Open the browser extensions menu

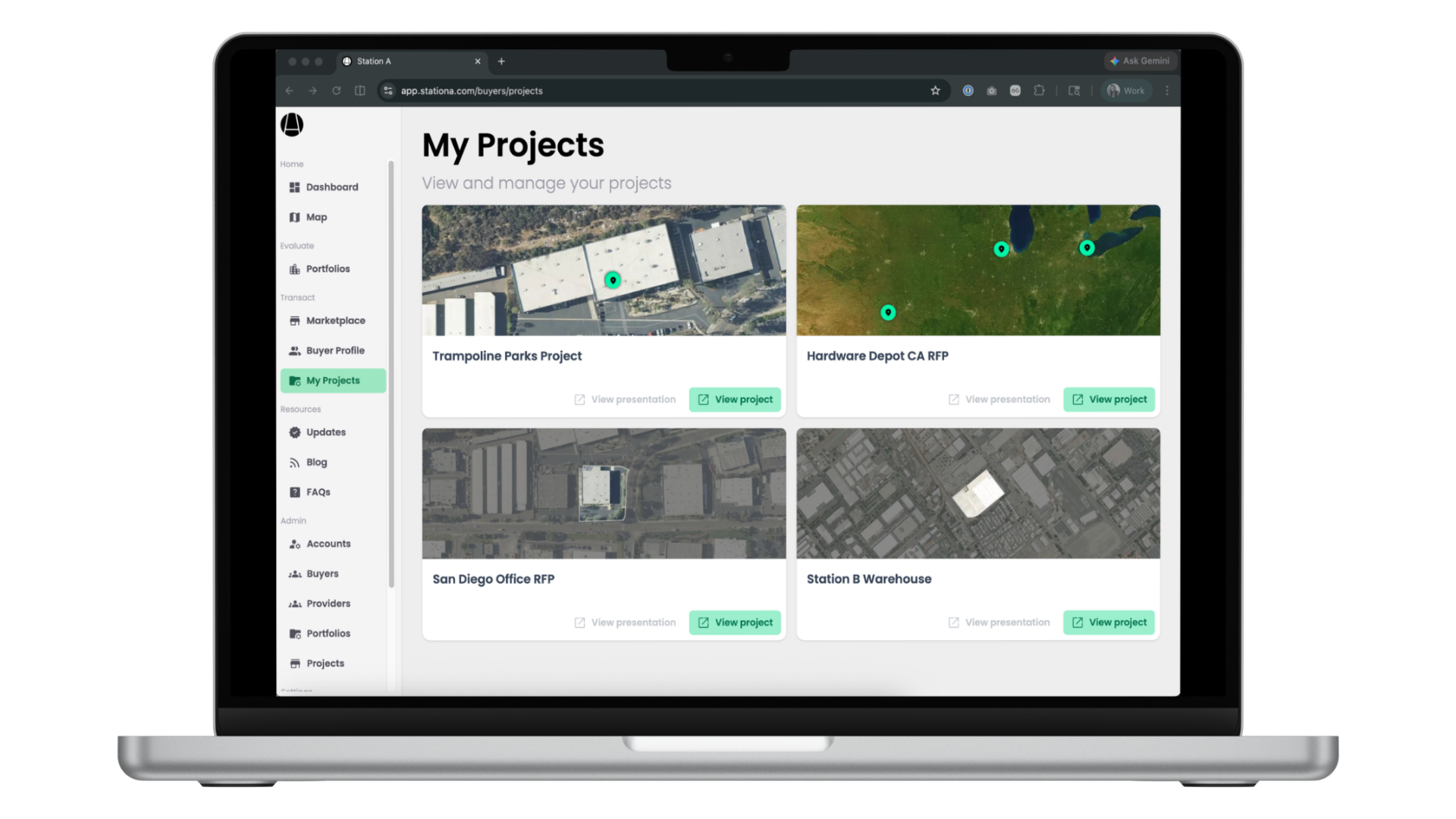tap(1039, 90)
